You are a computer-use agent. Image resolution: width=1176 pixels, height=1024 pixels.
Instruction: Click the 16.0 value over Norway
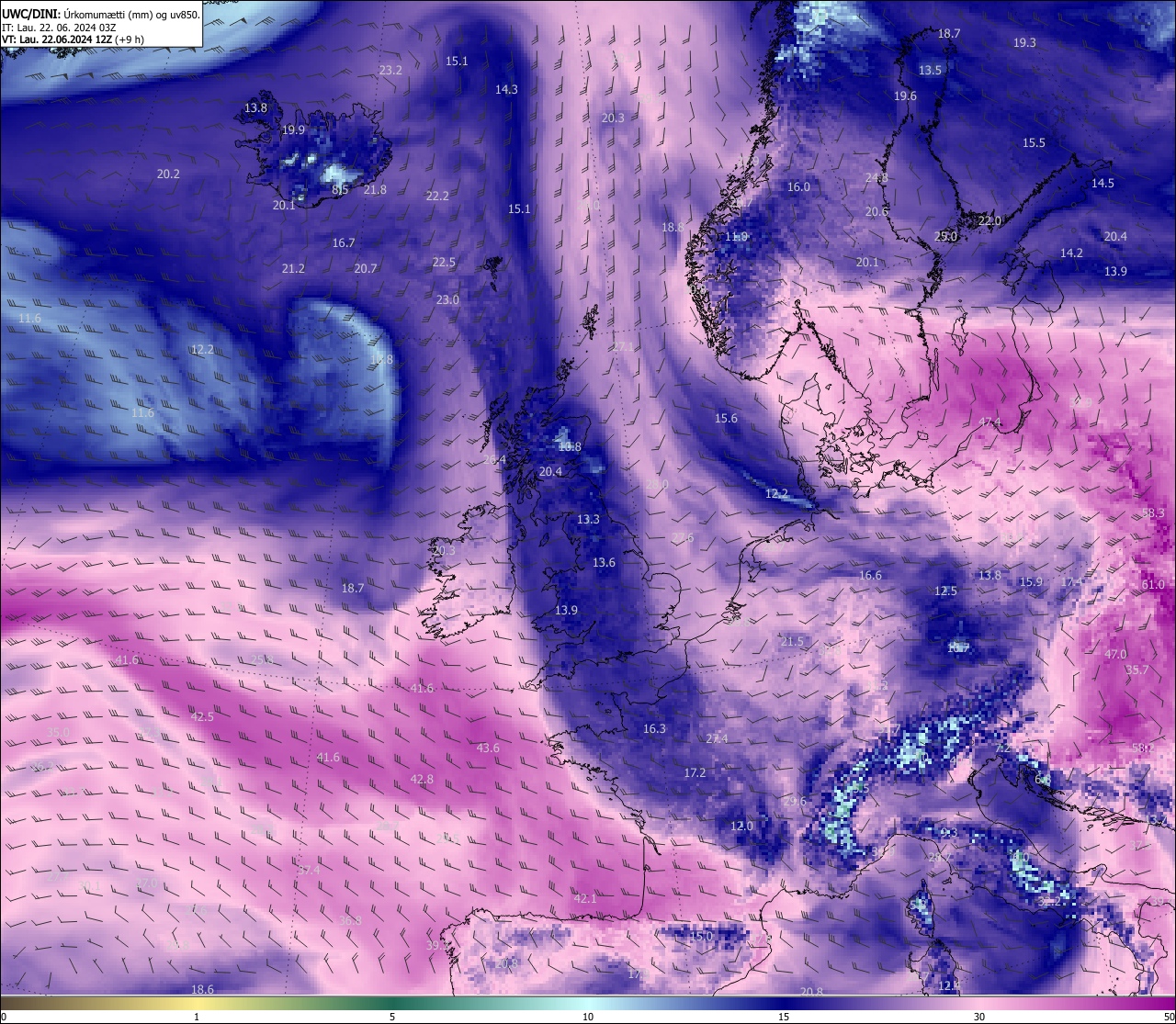pos(798,187)
